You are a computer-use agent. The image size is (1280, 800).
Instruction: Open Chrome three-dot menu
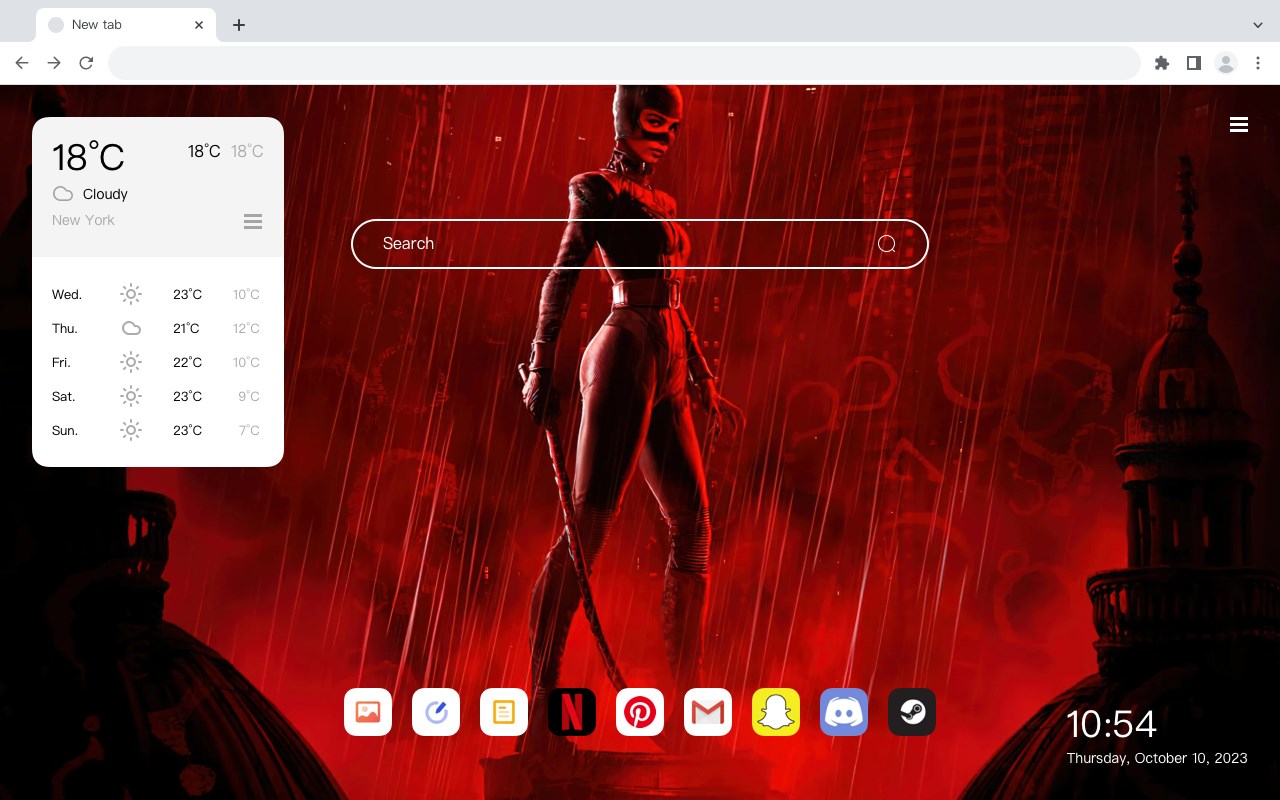[x=1258, y=63]
